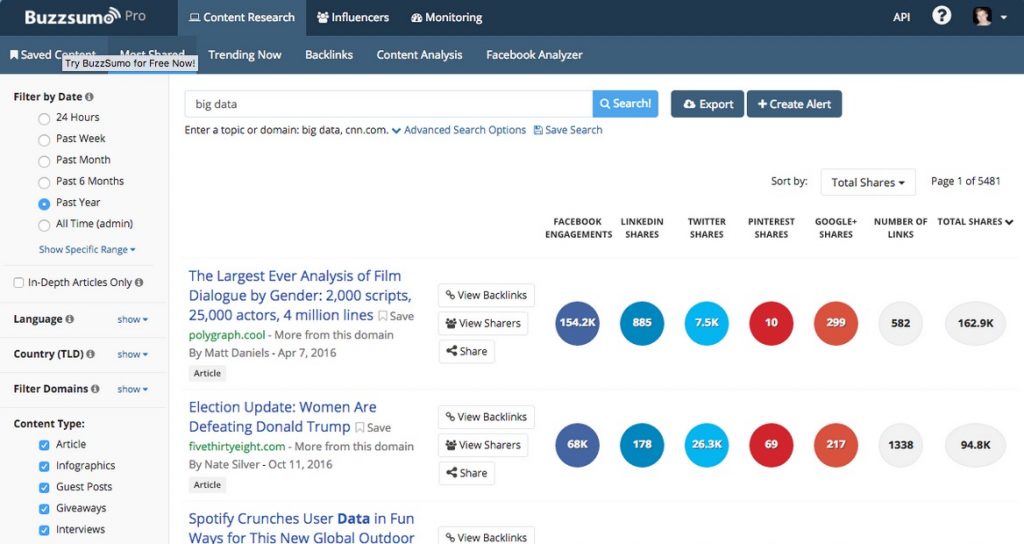Open the user profile avatar menu
Image resolution: width=1024 pixels, height=544 pixels.
tap(989, 17)
